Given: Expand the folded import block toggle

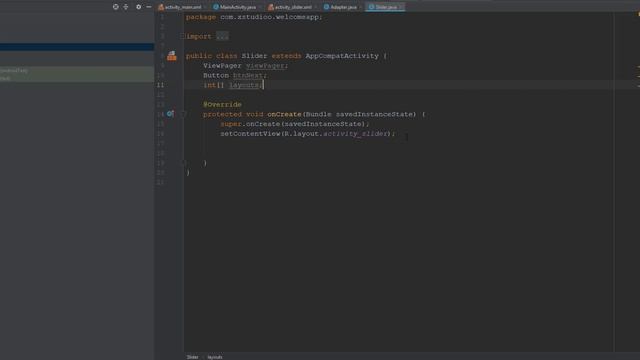Looking at the screenshot, I should [182, 36].
